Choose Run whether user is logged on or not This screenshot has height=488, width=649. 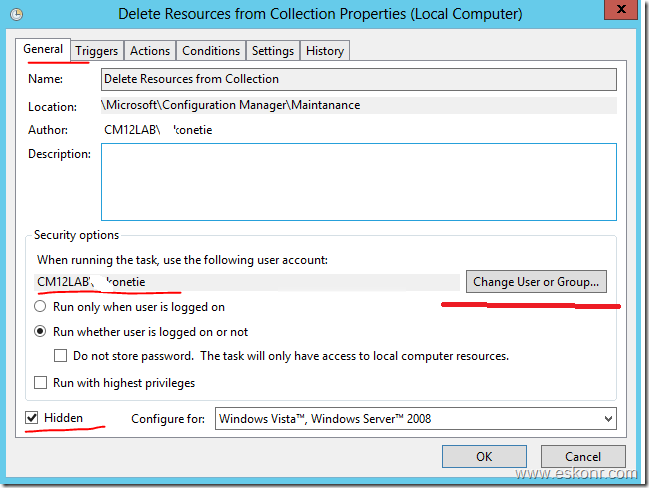tap(41, 332)
